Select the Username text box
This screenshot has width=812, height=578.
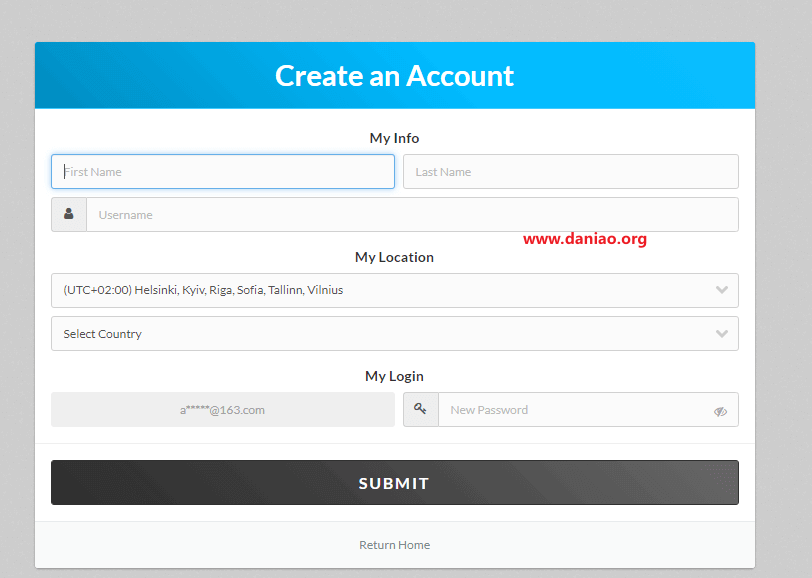pos(411,214)
